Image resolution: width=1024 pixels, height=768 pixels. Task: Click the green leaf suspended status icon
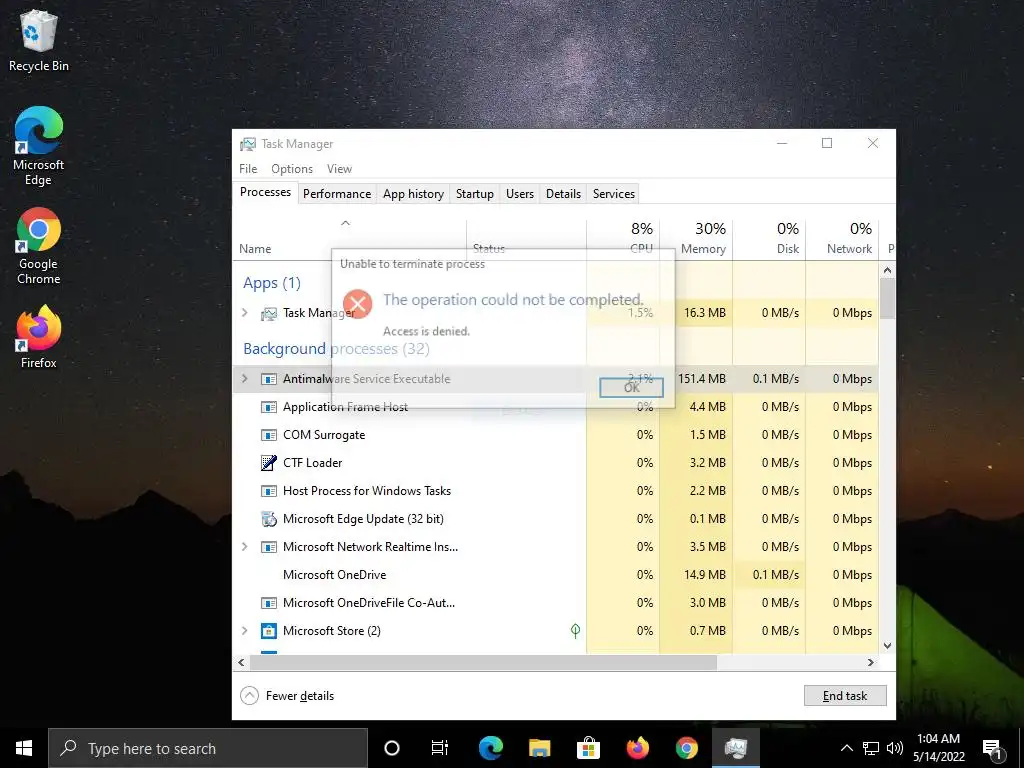coord(575,630)
